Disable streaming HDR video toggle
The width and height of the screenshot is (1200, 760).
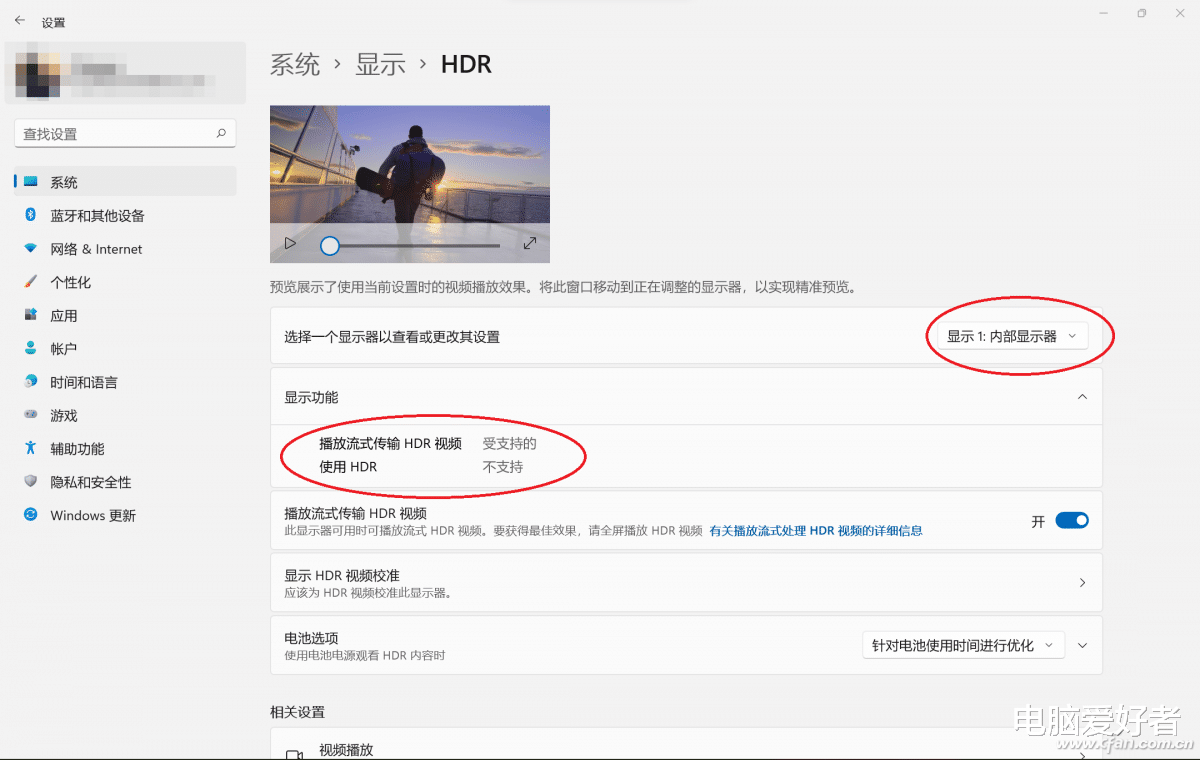tap(1071, 520)
